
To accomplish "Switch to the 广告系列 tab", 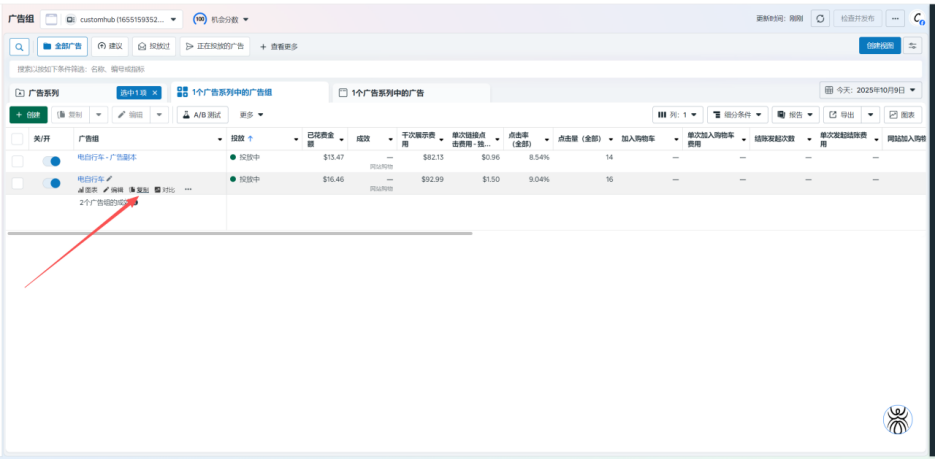I will click(x=45, y=92).
